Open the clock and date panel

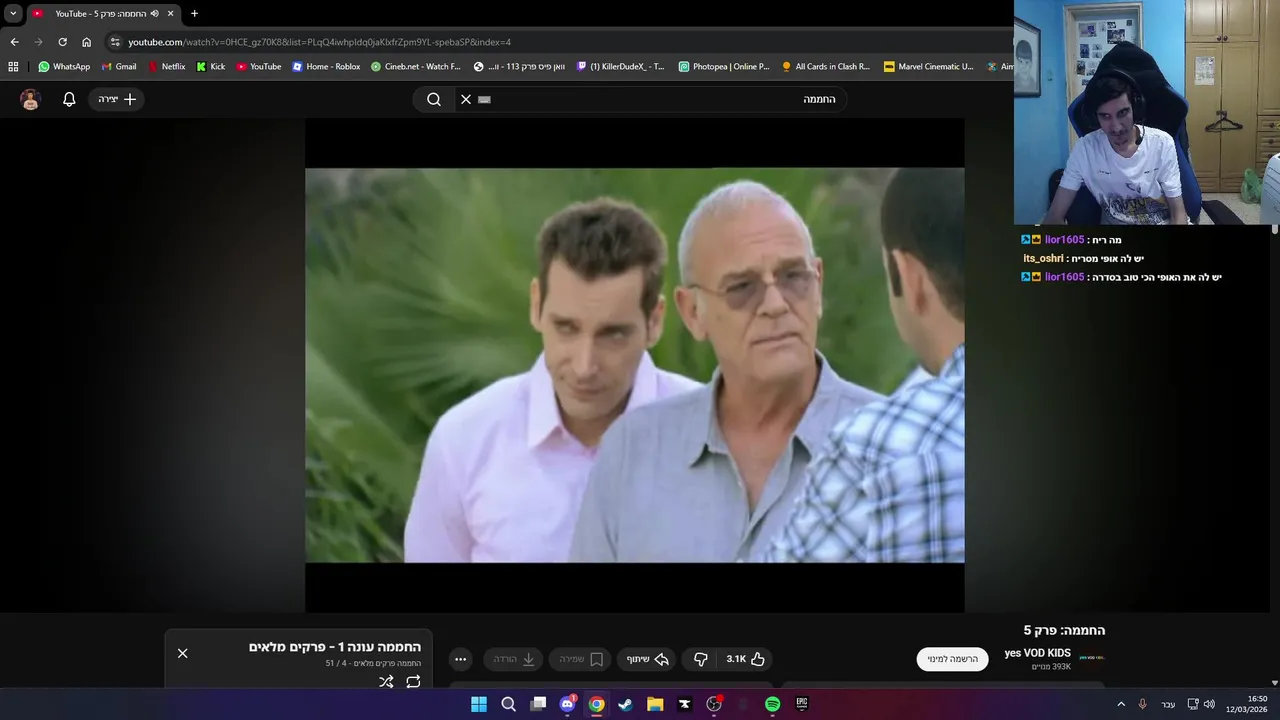[1247, 704]
